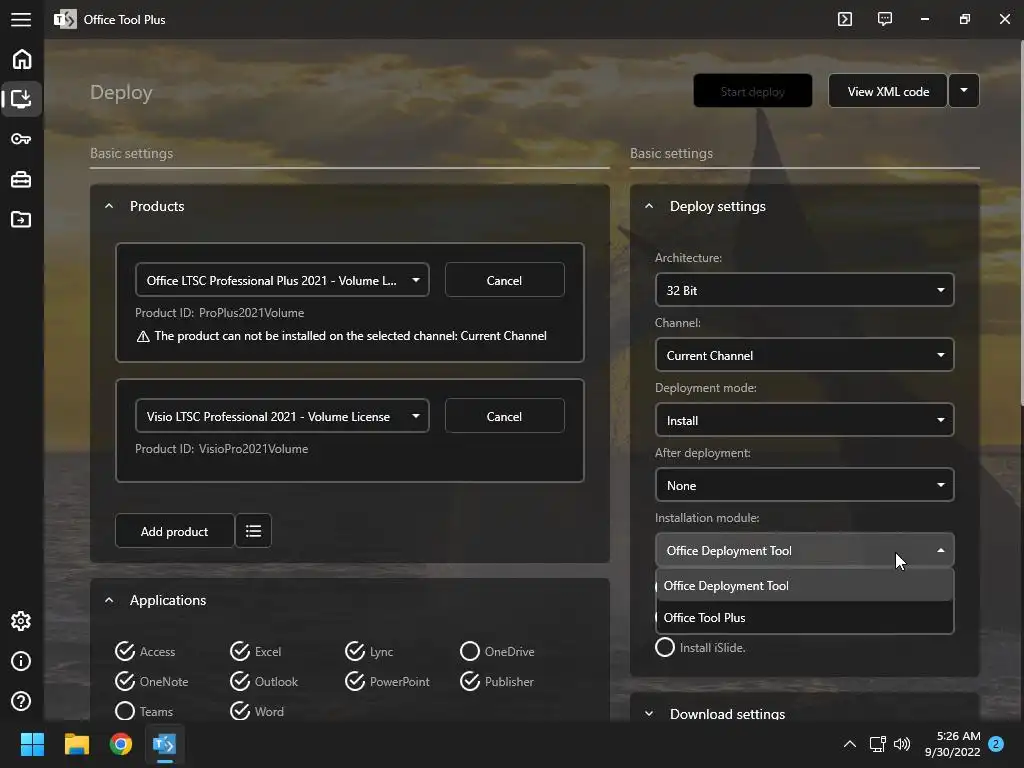Open volume control in tray

click(902, 744)
